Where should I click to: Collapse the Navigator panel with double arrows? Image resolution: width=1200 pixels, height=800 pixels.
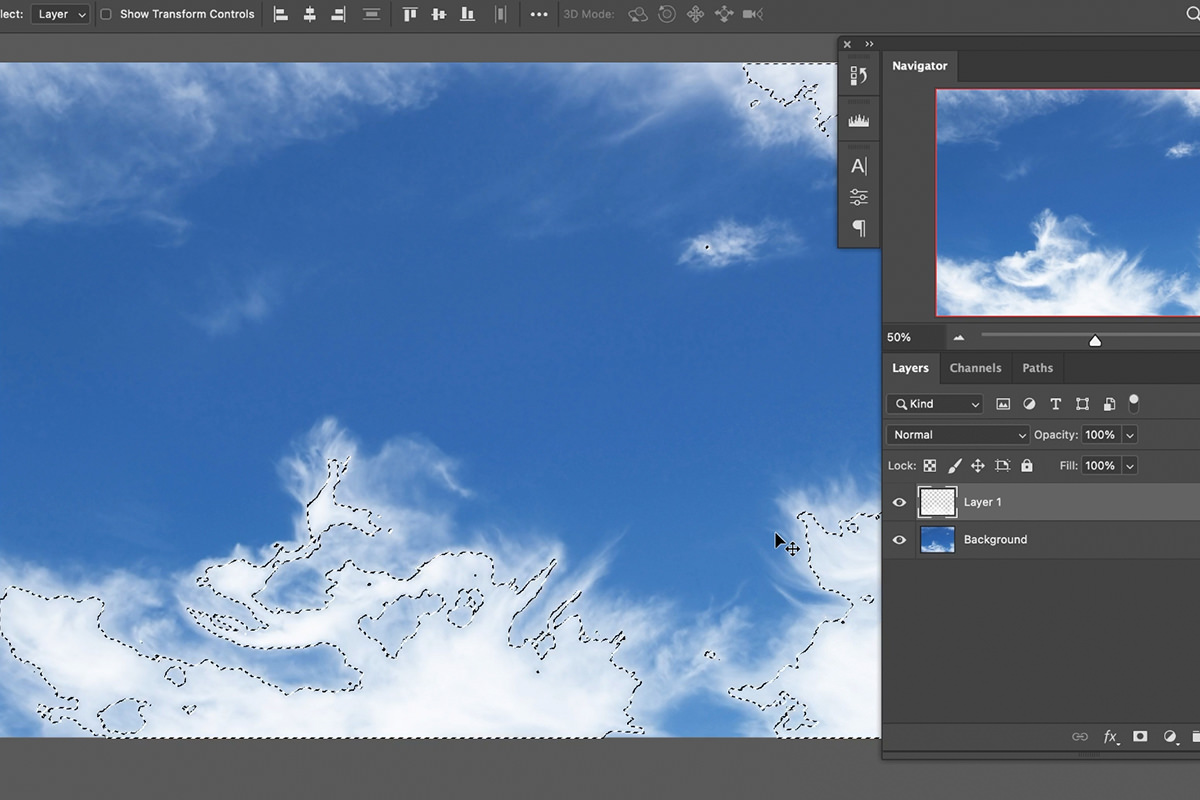coord(869,44)
